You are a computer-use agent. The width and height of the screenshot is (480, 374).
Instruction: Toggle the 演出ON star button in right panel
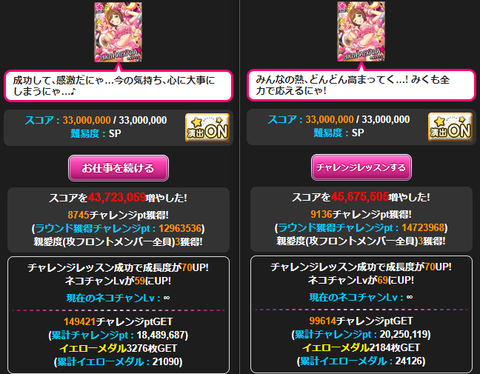450,127
